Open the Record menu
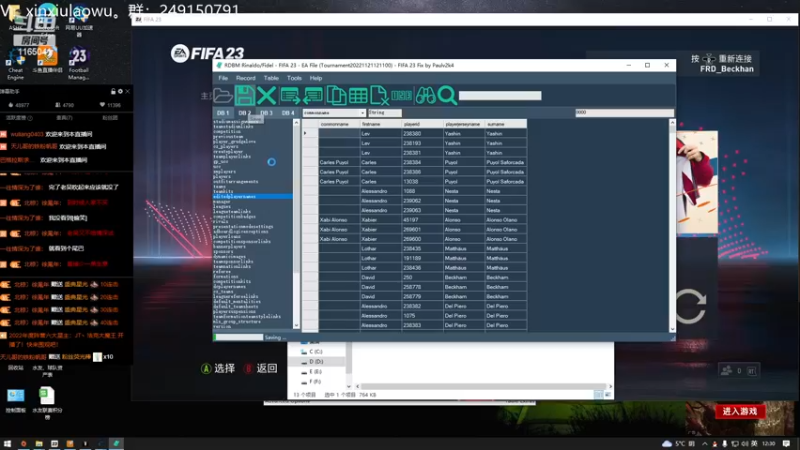Viewport: 800px width, 450px height. pyautogui.click(x=245, y=78)
